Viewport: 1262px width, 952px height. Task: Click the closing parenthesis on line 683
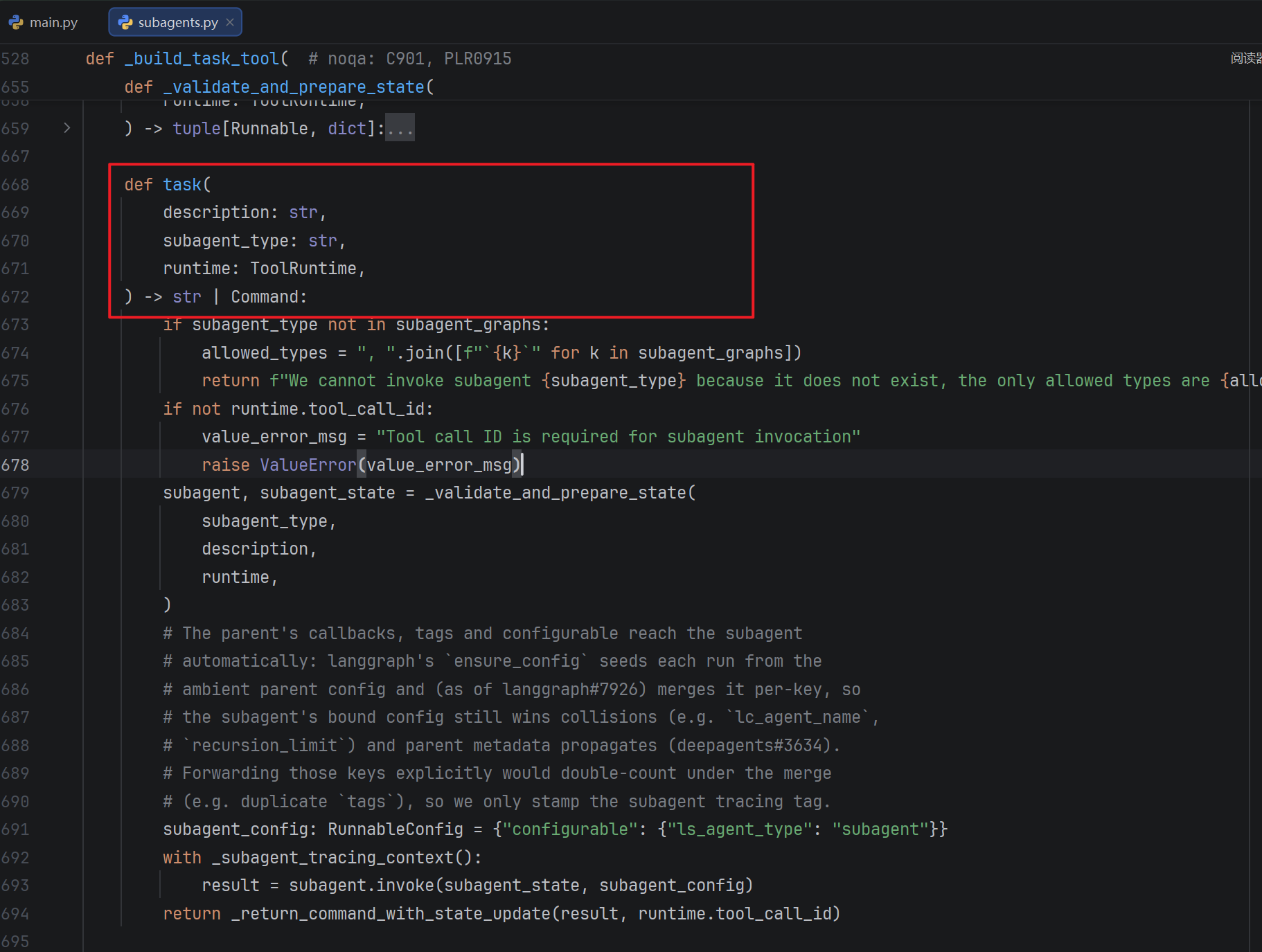167,605
